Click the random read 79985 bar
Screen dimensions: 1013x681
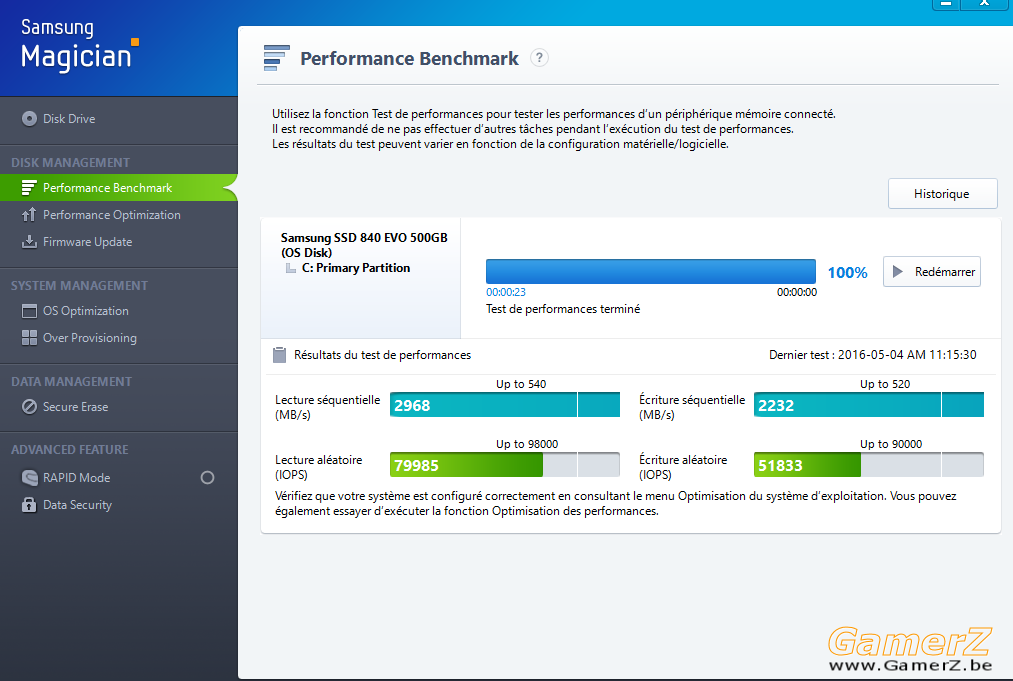505,465
